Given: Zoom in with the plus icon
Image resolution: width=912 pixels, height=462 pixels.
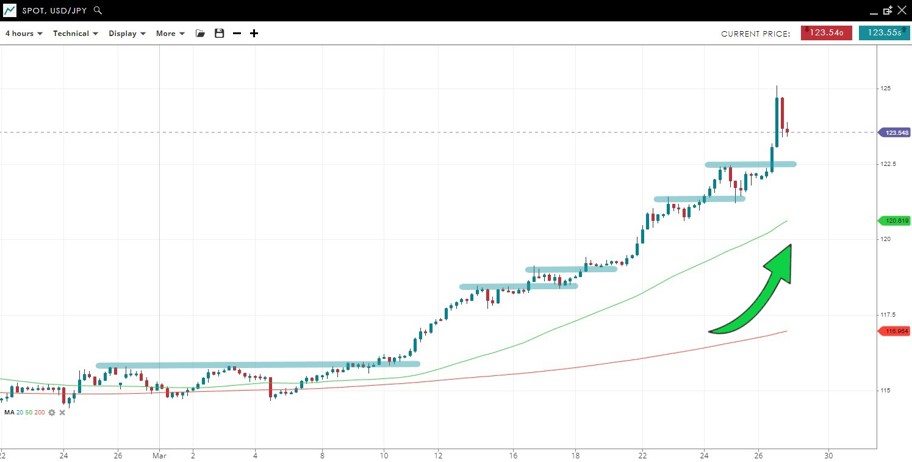Looking at the screenshot, I should (x=254, y=33).
